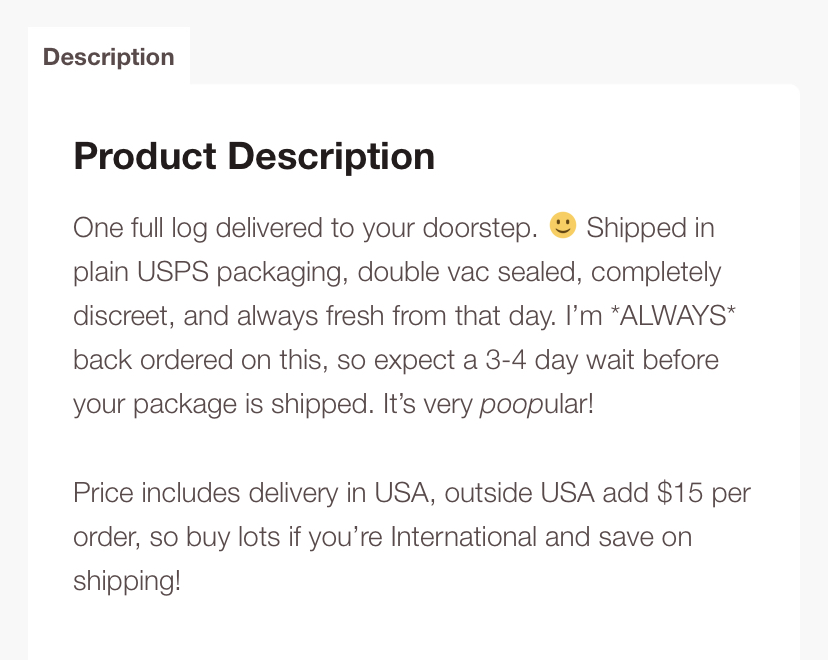This screenshot has width=828, height=660.
Task: Open the Description tab
Action: 109,56
